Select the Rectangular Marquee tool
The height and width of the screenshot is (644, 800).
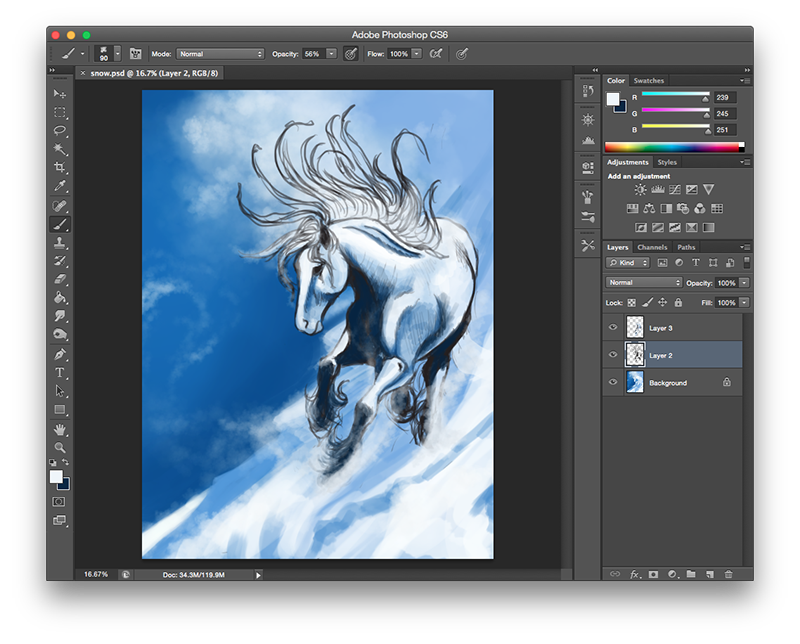(60, 112)
